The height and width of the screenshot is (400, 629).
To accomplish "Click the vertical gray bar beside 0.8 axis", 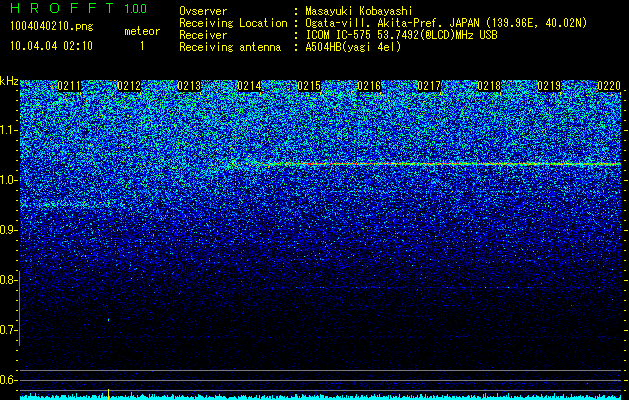I will pyautogui.click(x=20, y=308).
